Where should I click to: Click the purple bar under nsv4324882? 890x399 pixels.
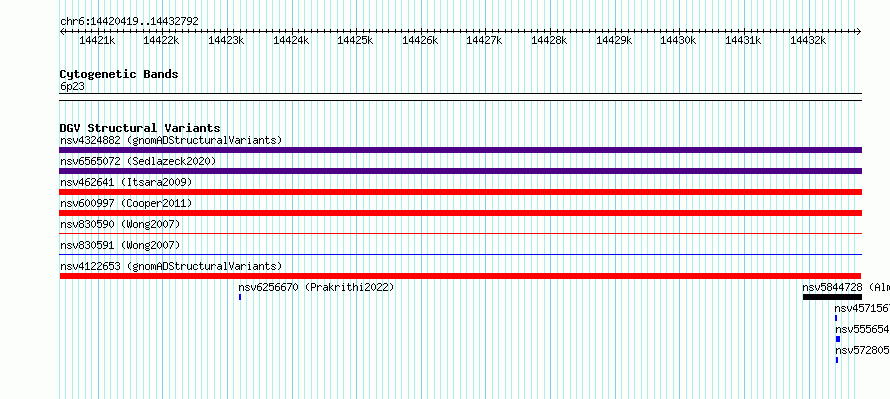460,150
